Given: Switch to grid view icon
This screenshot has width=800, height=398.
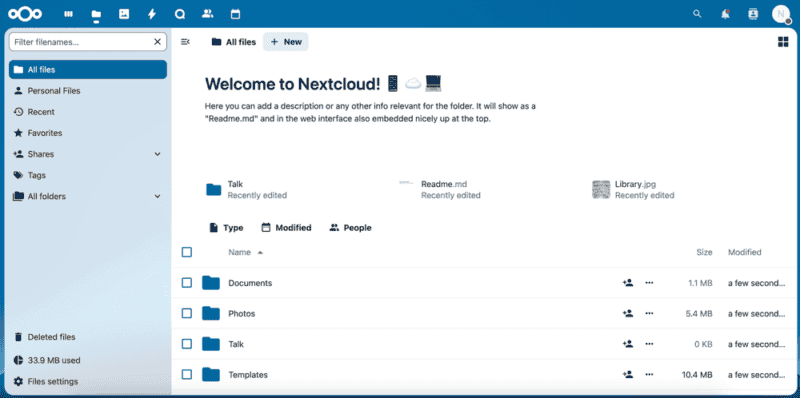Looking at the screenshot, I should point(783,42).
